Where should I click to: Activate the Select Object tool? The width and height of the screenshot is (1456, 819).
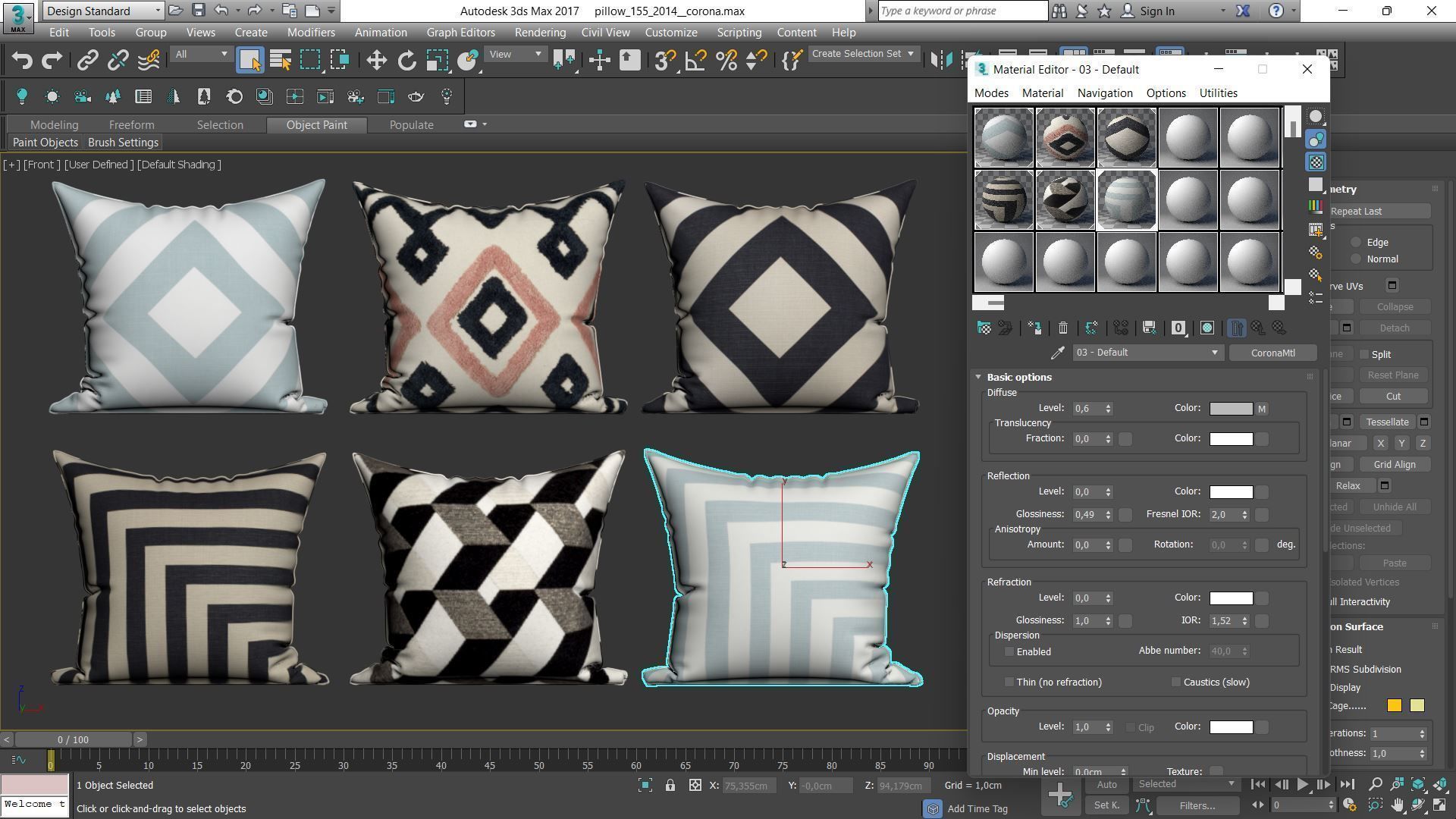[x=249, y=61]
